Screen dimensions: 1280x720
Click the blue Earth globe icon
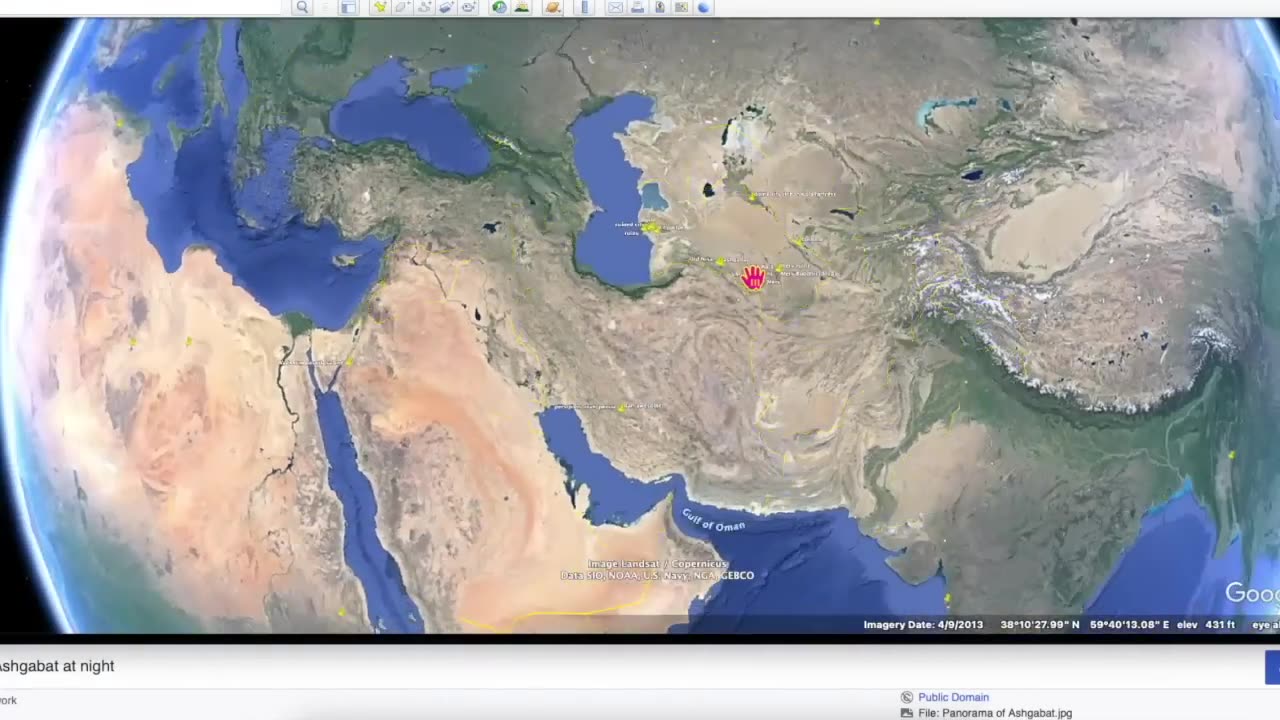[703, 7]
